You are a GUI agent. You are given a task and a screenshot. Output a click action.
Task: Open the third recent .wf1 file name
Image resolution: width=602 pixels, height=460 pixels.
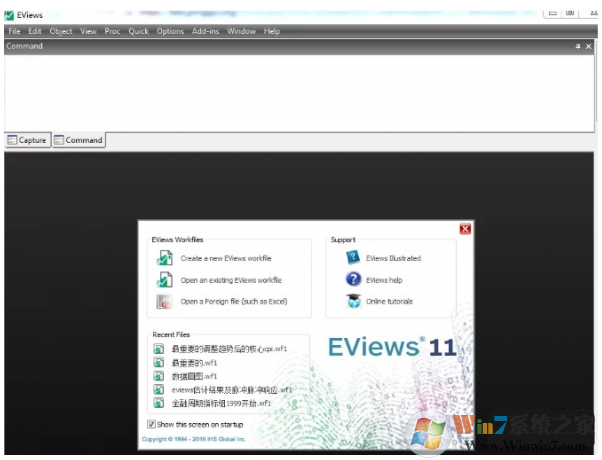pyautogui.click(x=194, y=376)
